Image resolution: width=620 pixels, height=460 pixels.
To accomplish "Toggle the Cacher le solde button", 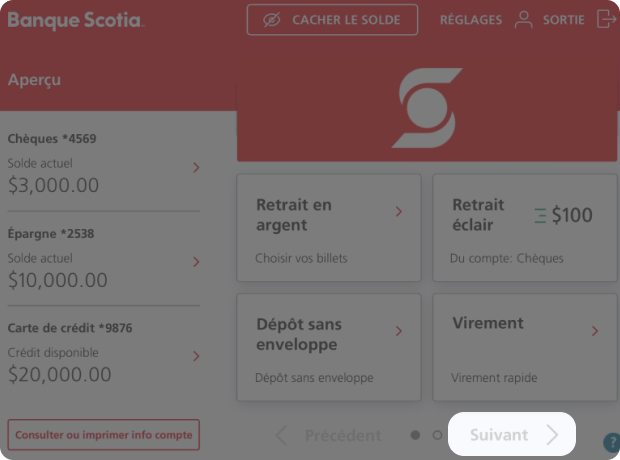I will tap(332, 20).
